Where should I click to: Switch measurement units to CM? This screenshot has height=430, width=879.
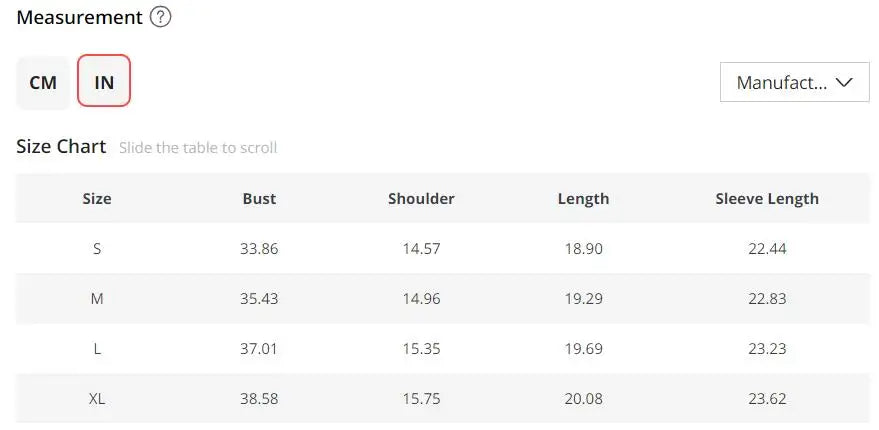tap(43, 83)
